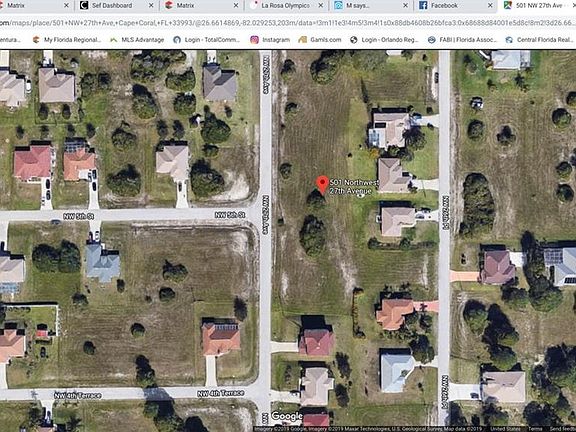The height and width of the screenshot is (432, 576).
Task: Click the FABI bookmark icon
Action: tap(432, 40)
